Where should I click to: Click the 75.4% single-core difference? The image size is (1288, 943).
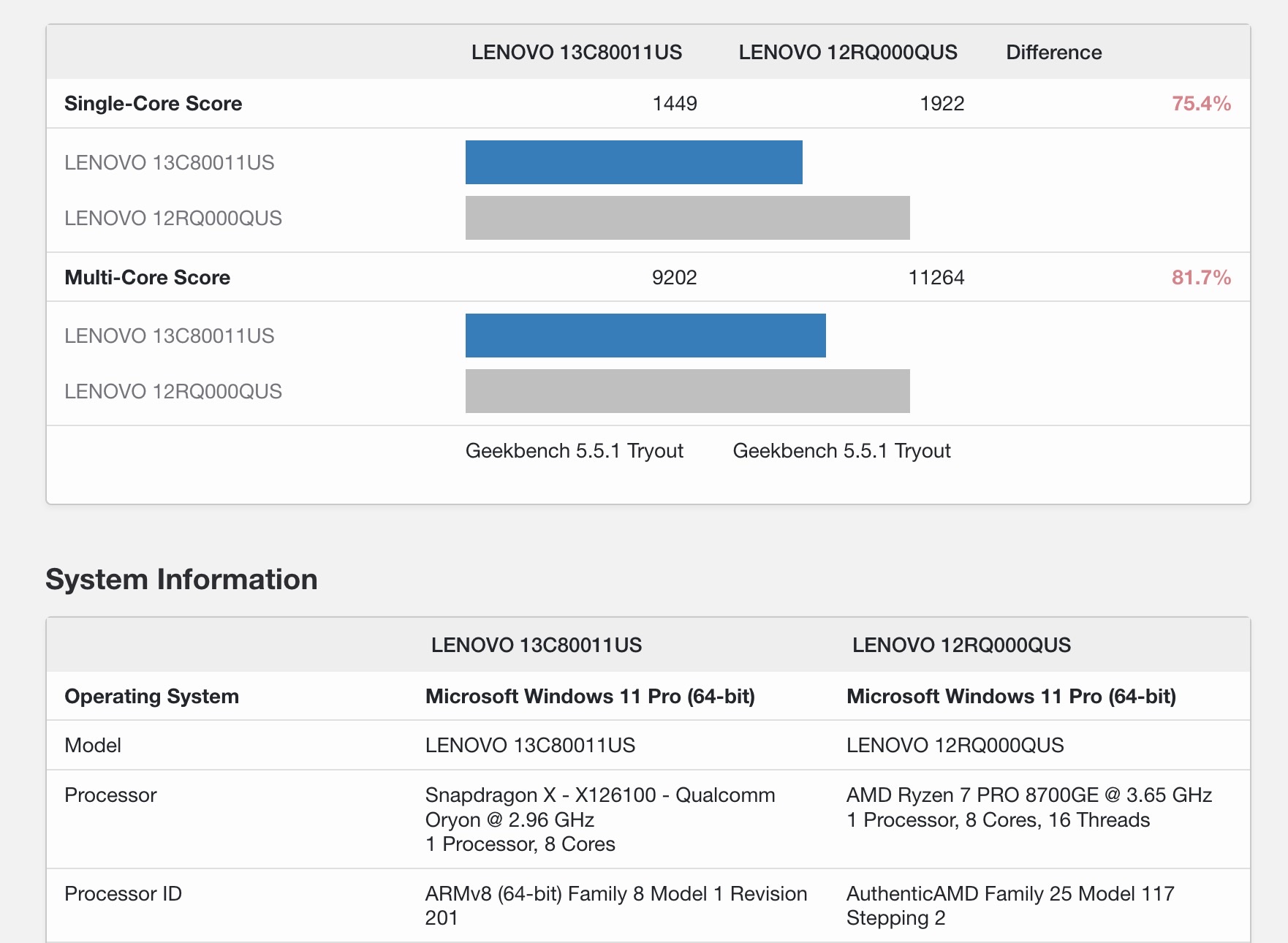pyautogui.click(x=1201, y=104)
